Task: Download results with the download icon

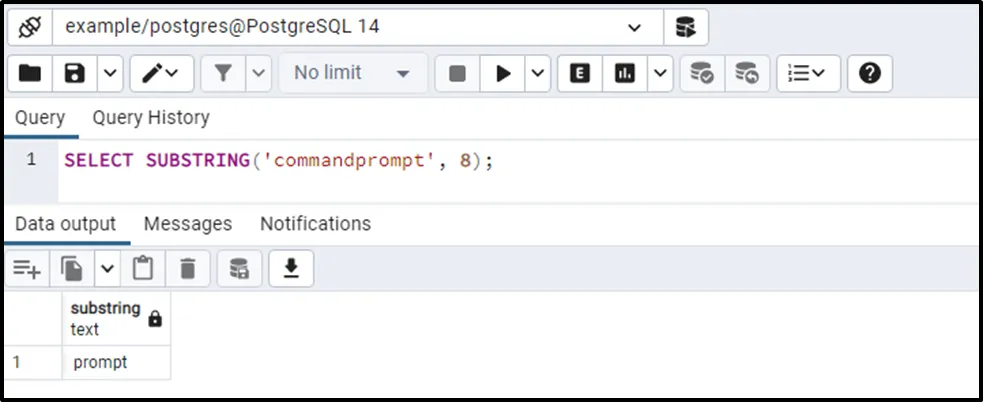Action: [x=291, y=268]
